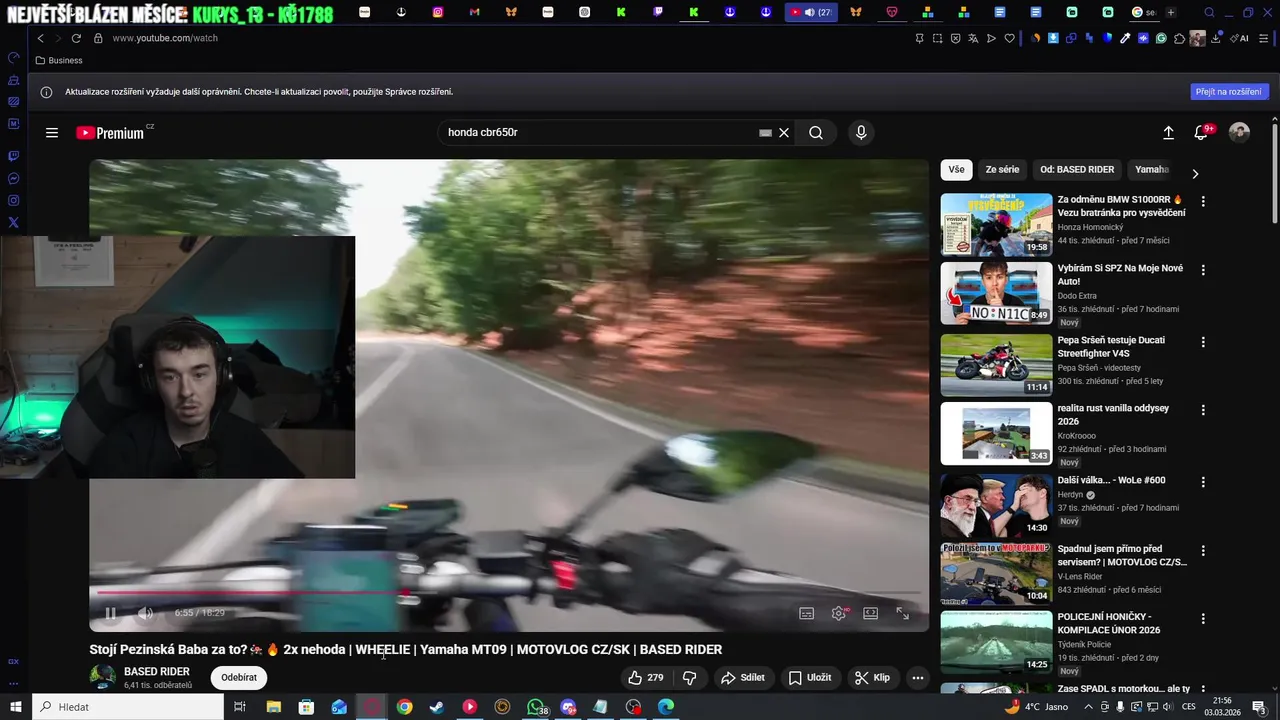Open BMW S1000RR video thumbnail
This screenshot has height=720, width=1280.
(x=996, y=225)
